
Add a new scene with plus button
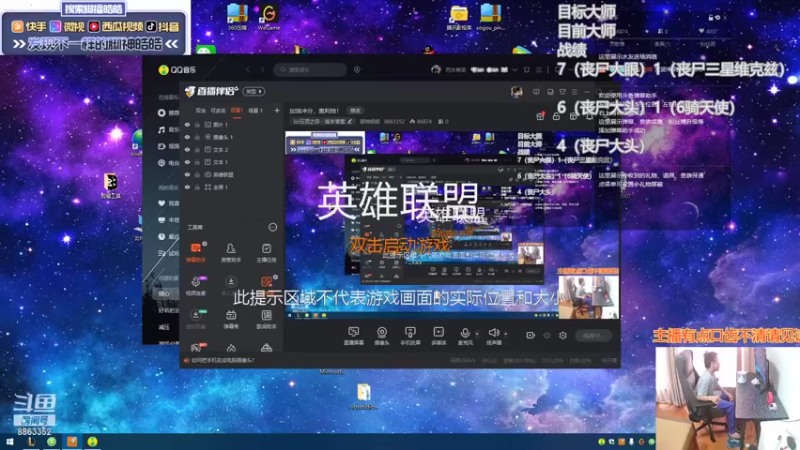277,110
